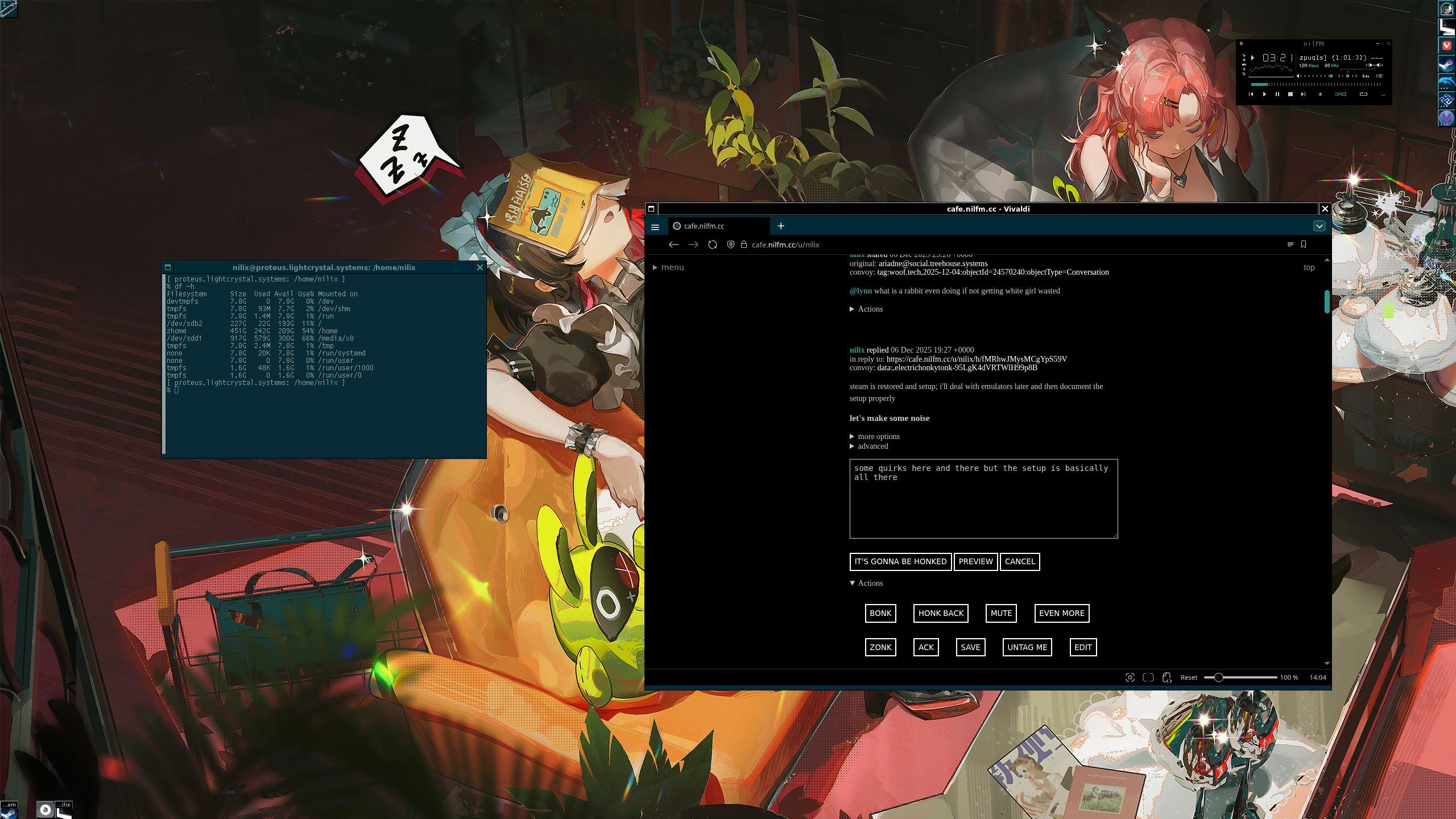Expand the menu disclosure triangle
The height and width of the screenshot is (819, 1456).
[x=655, y=267]
